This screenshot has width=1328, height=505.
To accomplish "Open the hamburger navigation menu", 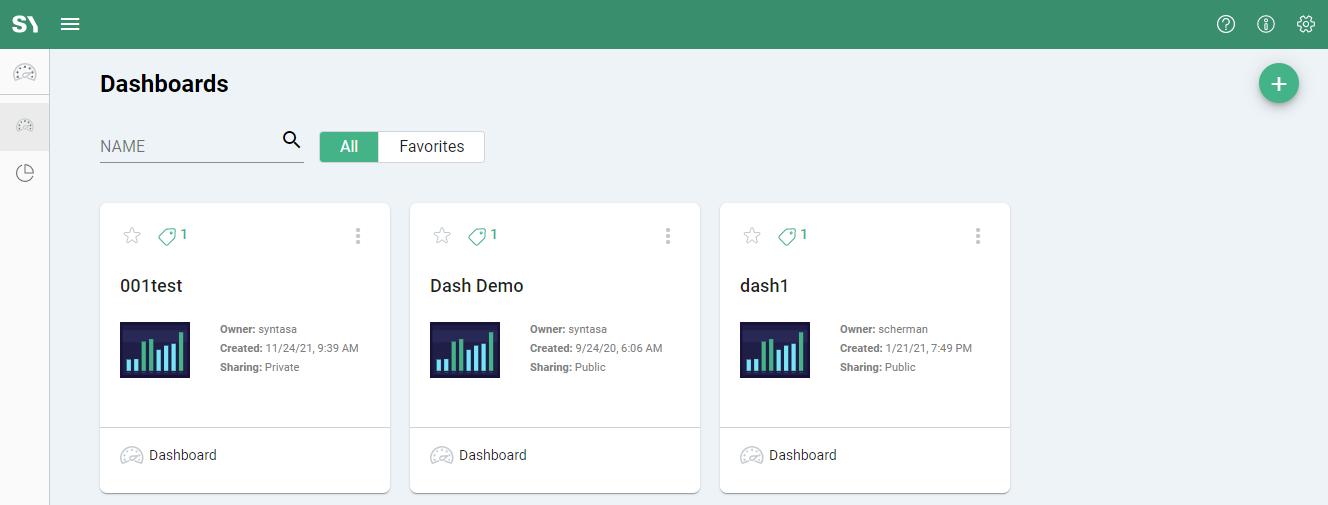I will (x=70, y=24).
